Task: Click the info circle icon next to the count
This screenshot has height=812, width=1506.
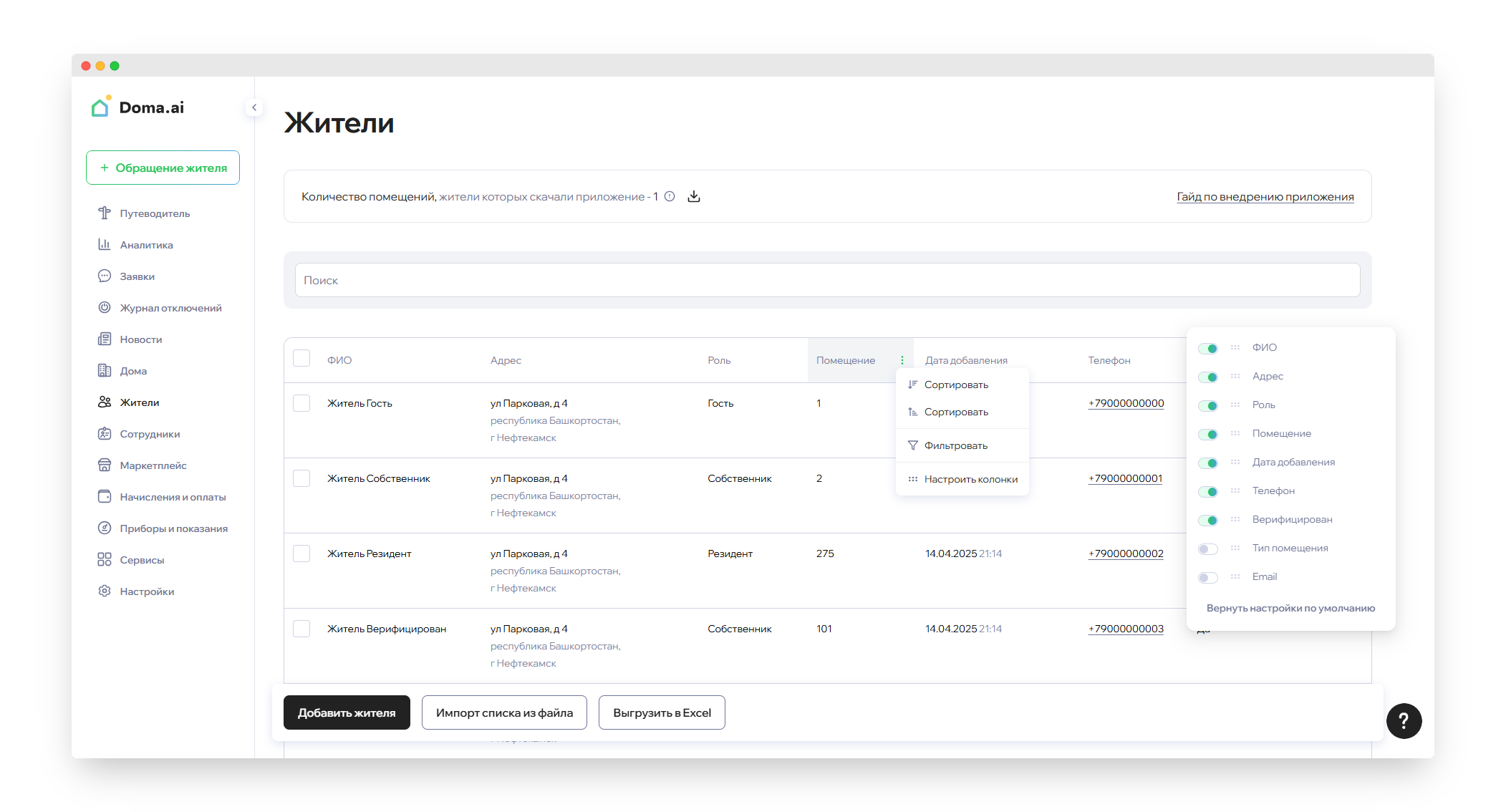Action: click(670, 196)
